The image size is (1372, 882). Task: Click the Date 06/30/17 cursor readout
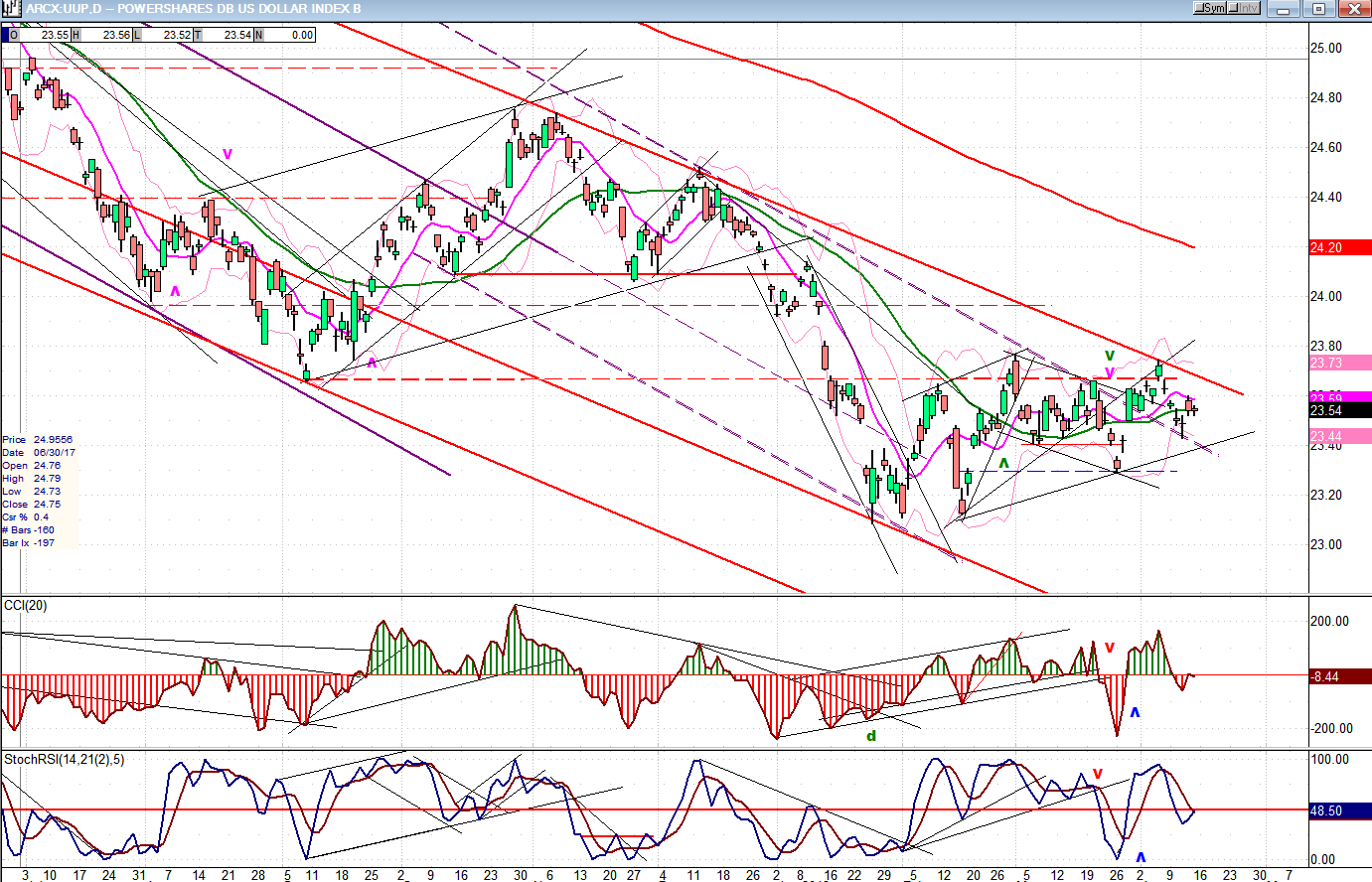39,452
